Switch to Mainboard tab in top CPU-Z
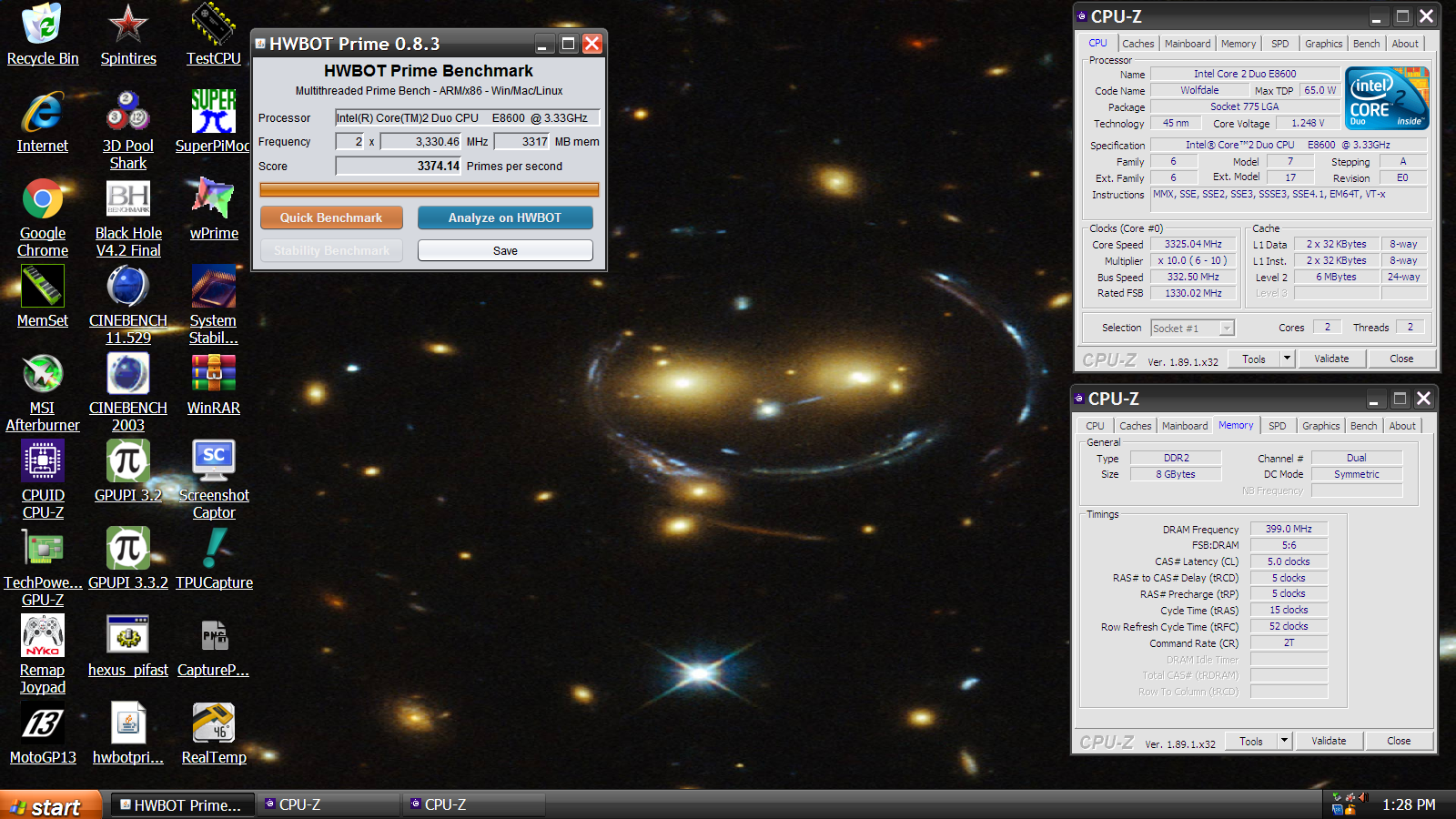This screenshot has width=1456, height=819. pyautogui.click(x=1188, y=44)
